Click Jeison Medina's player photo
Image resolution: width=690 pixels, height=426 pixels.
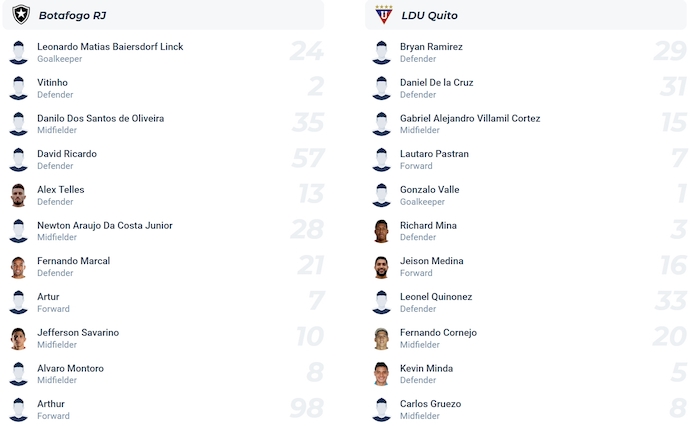point(381,267)
